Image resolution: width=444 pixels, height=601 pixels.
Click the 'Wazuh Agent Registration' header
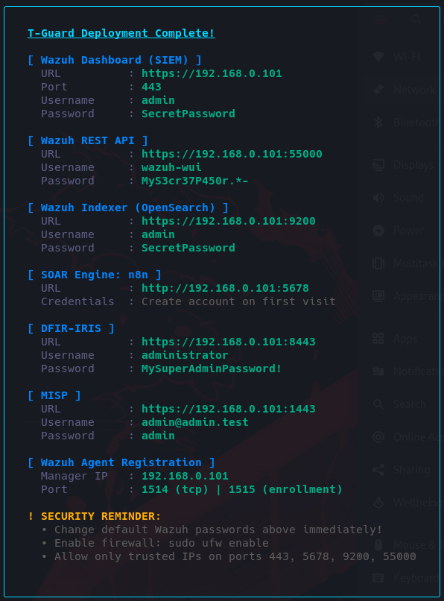[121, 463]
